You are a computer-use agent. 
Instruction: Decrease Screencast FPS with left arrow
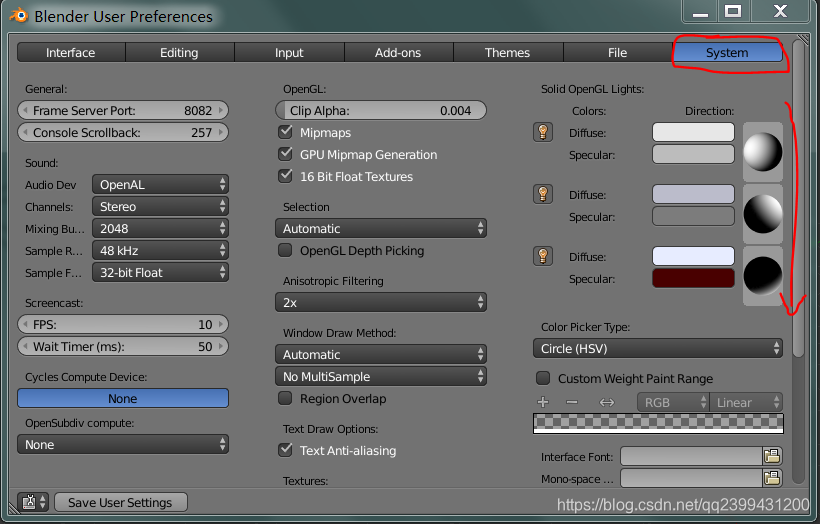pos(25,324)
